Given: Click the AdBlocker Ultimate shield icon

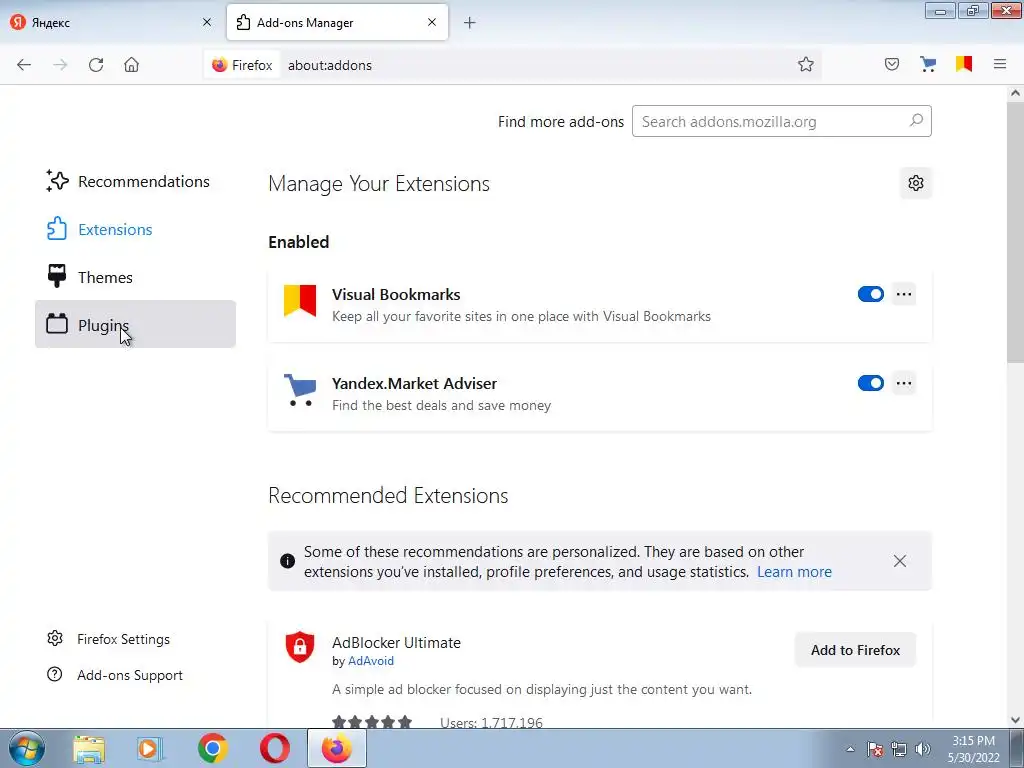Looking at the screenshot, I should [300, 647].
